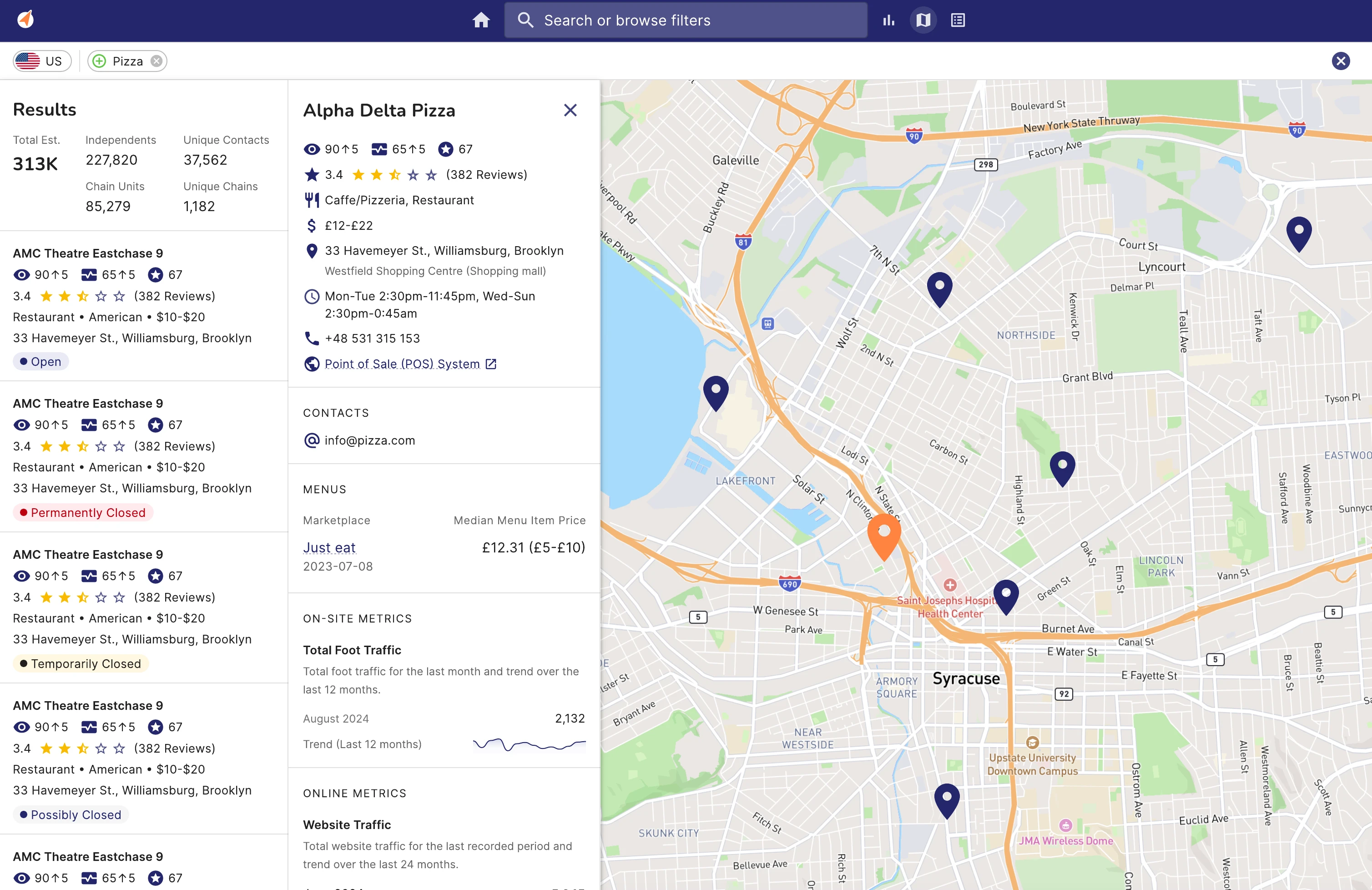Open the bar chart view

[888, 20]
